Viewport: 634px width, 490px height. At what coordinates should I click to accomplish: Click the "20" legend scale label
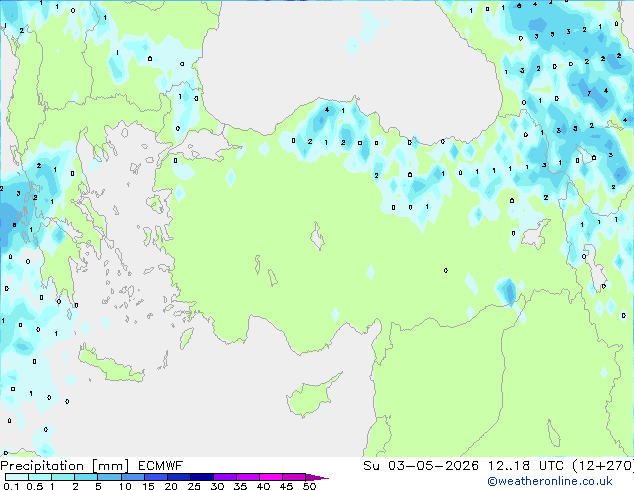[171, 486]
